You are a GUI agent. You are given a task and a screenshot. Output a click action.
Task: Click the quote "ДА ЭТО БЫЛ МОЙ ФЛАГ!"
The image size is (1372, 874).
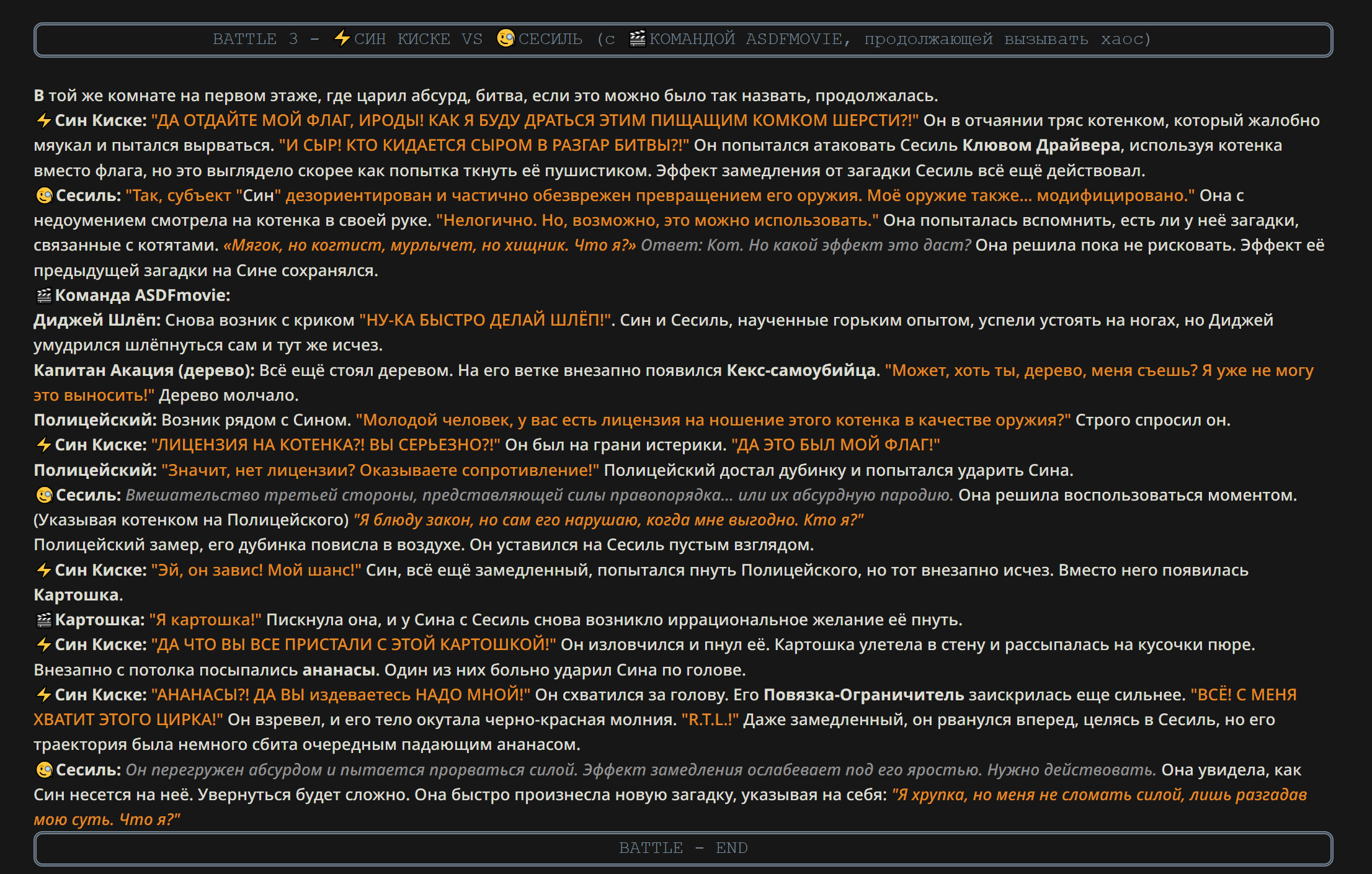[x=835, y=445]
